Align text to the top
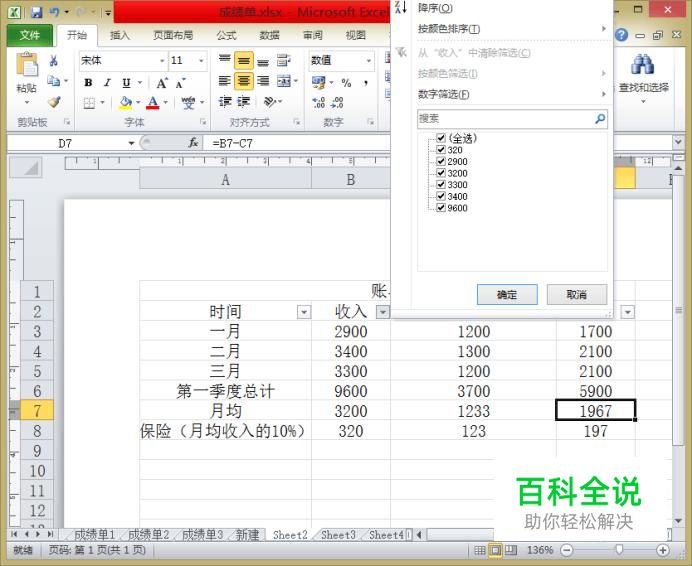 click(x=225, y=60)
